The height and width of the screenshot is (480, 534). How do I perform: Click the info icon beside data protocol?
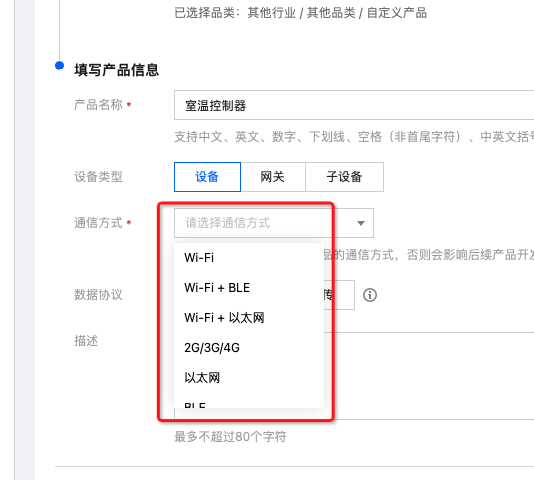pos(370,295)
